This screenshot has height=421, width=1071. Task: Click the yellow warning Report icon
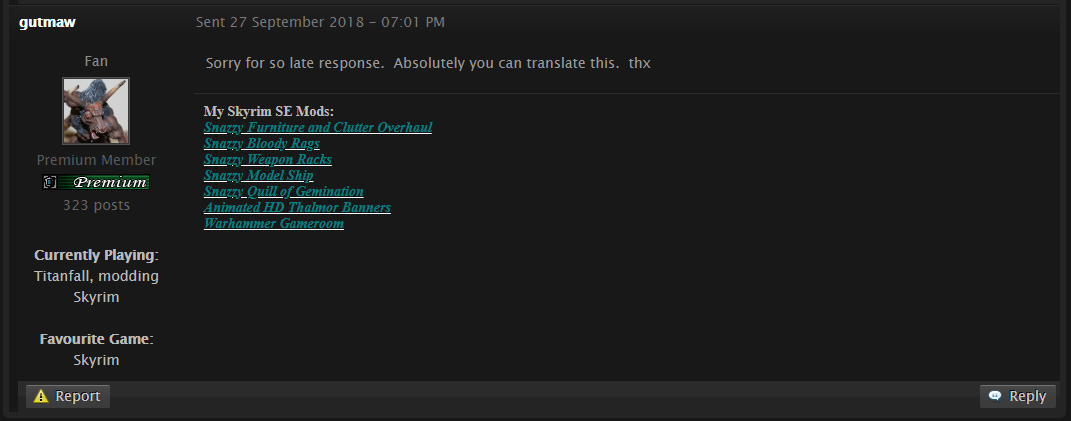(x=41, y=396)
